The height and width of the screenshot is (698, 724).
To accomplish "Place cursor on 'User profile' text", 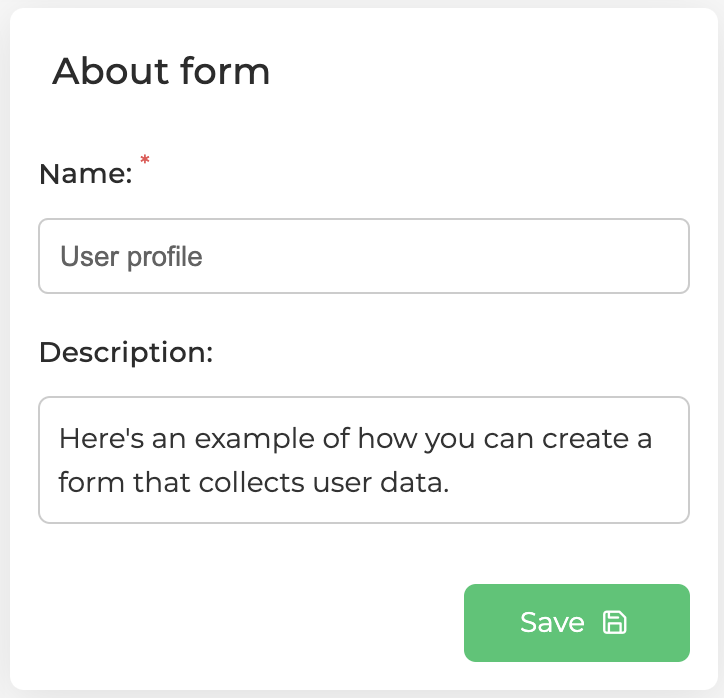I will (x=131, y=257).
